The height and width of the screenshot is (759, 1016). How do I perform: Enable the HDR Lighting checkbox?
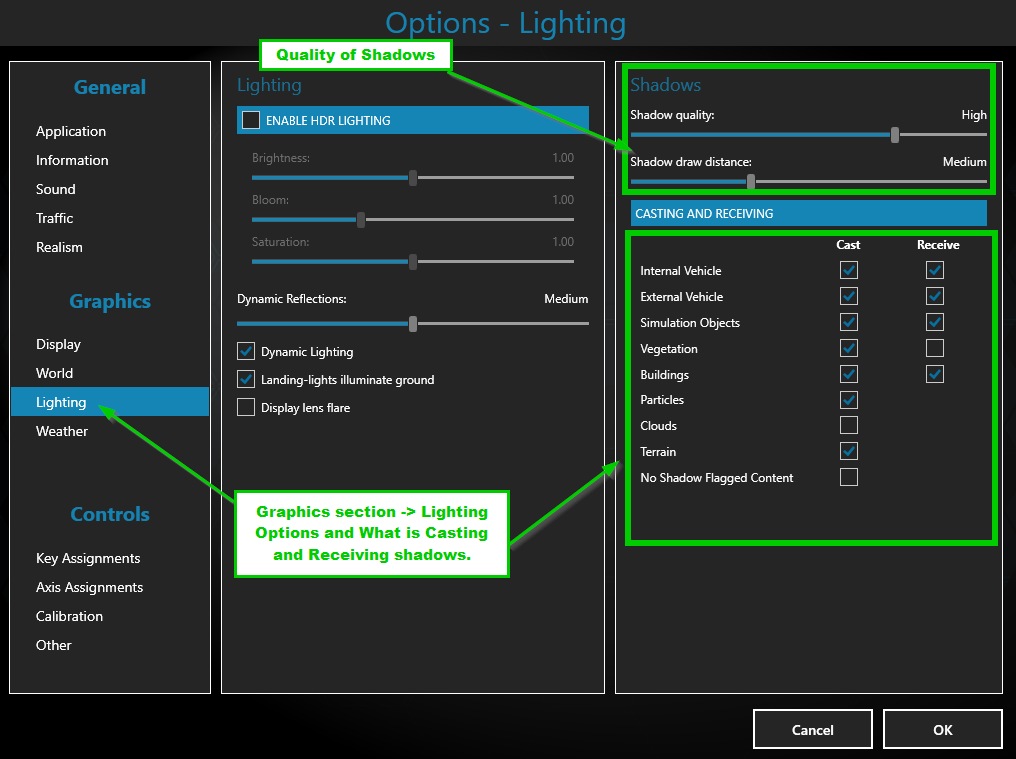tap(251, 120)
